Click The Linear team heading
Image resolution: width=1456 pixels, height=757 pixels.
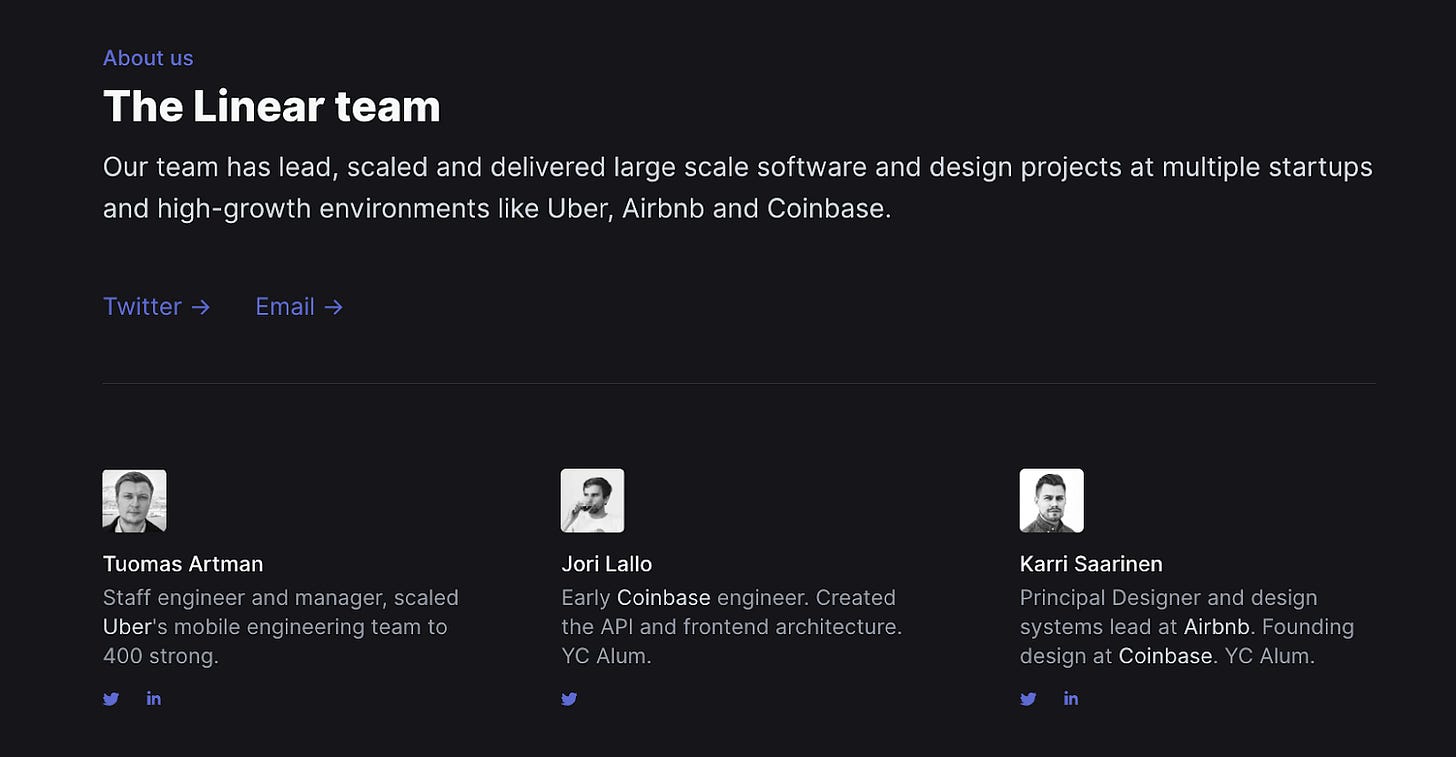click(272, 106)
